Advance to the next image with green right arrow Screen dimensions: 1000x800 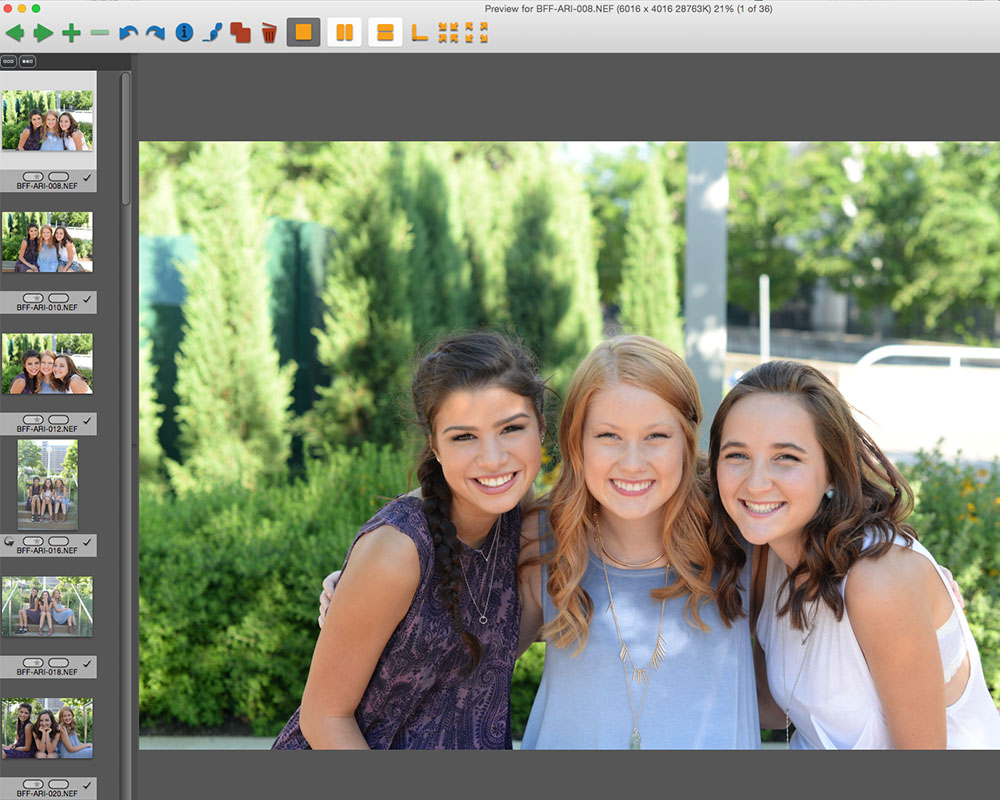[x=44, y=32]
